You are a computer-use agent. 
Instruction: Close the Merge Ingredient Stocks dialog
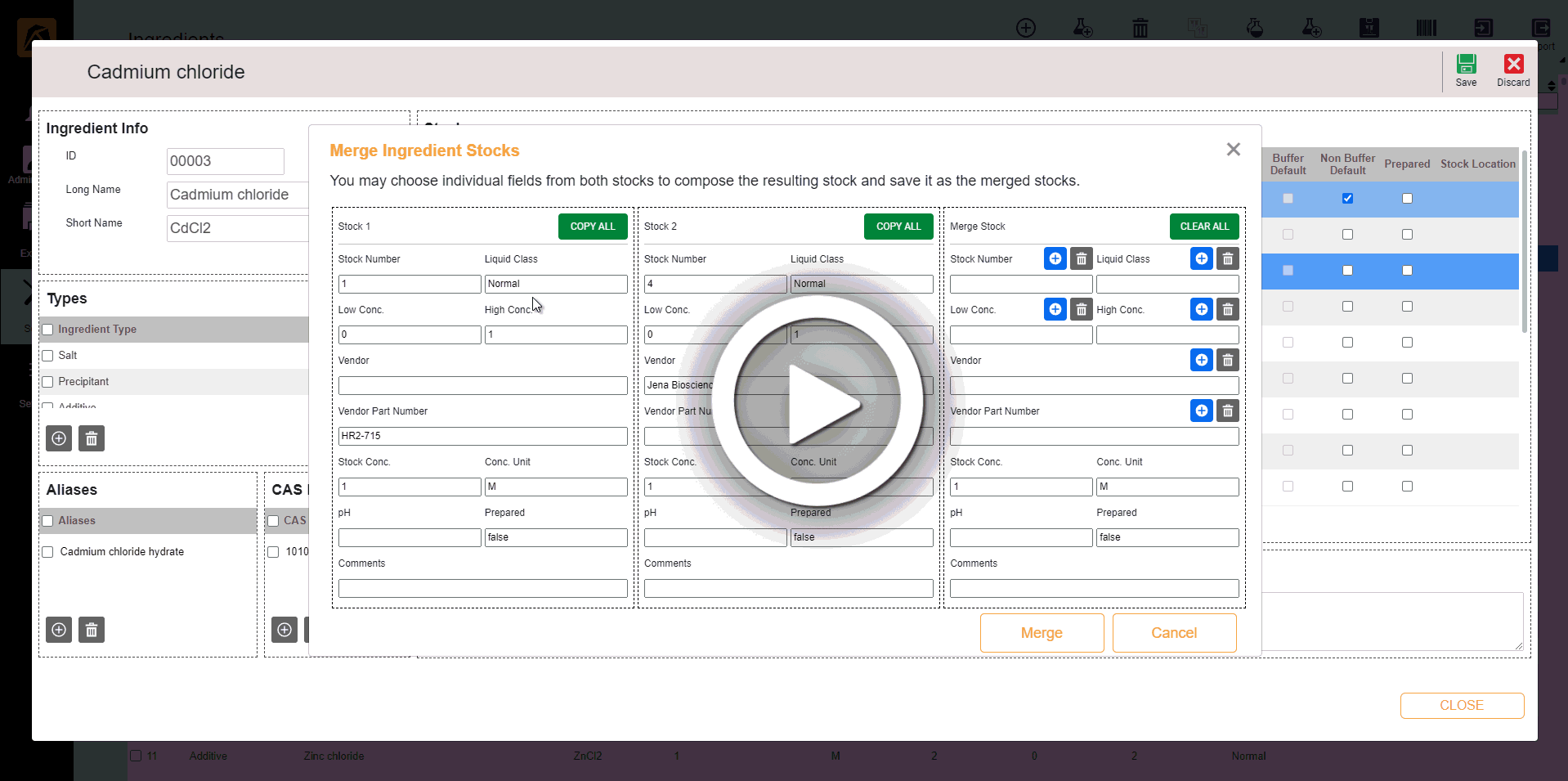tap(1233, 150)
